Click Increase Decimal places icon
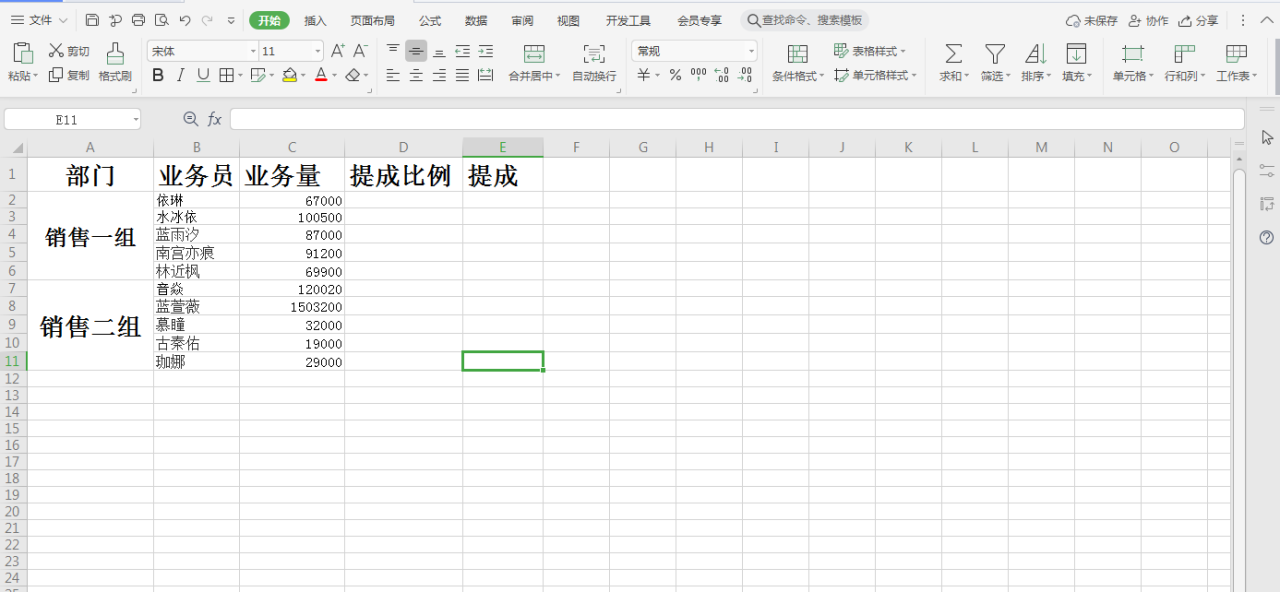 721,75
